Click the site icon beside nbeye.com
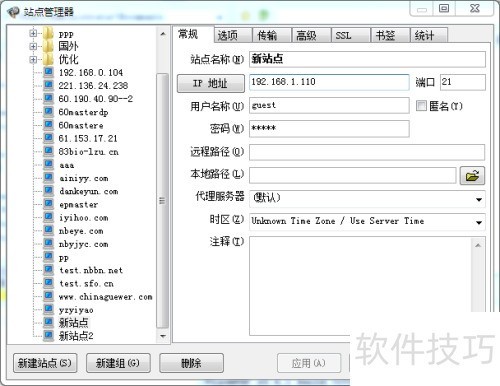This screenshot has width=500, height=386. point(49,230)
